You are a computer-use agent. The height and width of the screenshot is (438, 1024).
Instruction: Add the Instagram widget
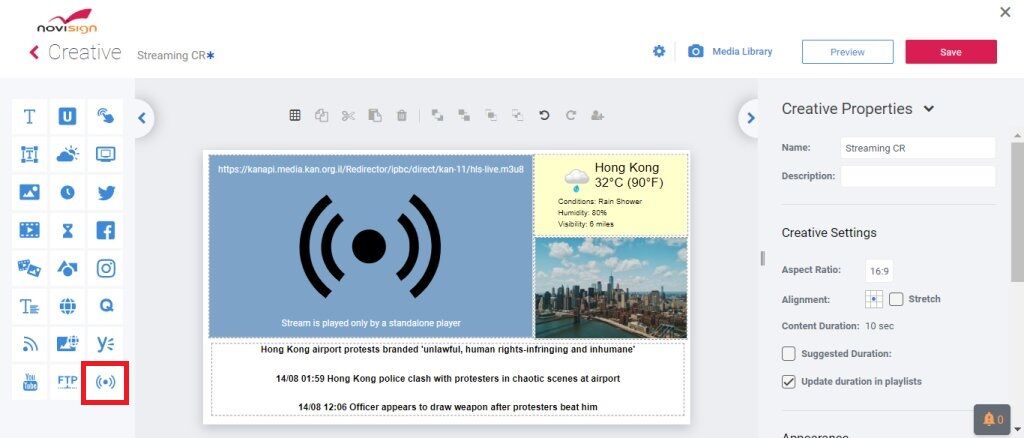point(105,268)
